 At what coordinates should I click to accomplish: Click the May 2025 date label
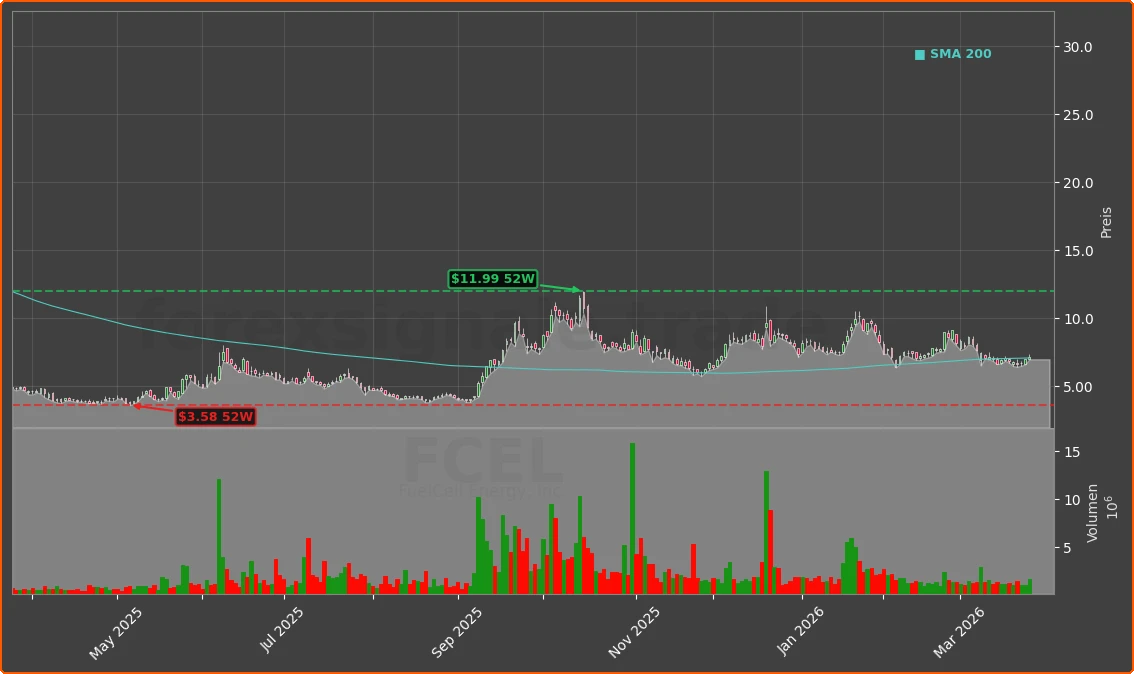tap(116, 634)
